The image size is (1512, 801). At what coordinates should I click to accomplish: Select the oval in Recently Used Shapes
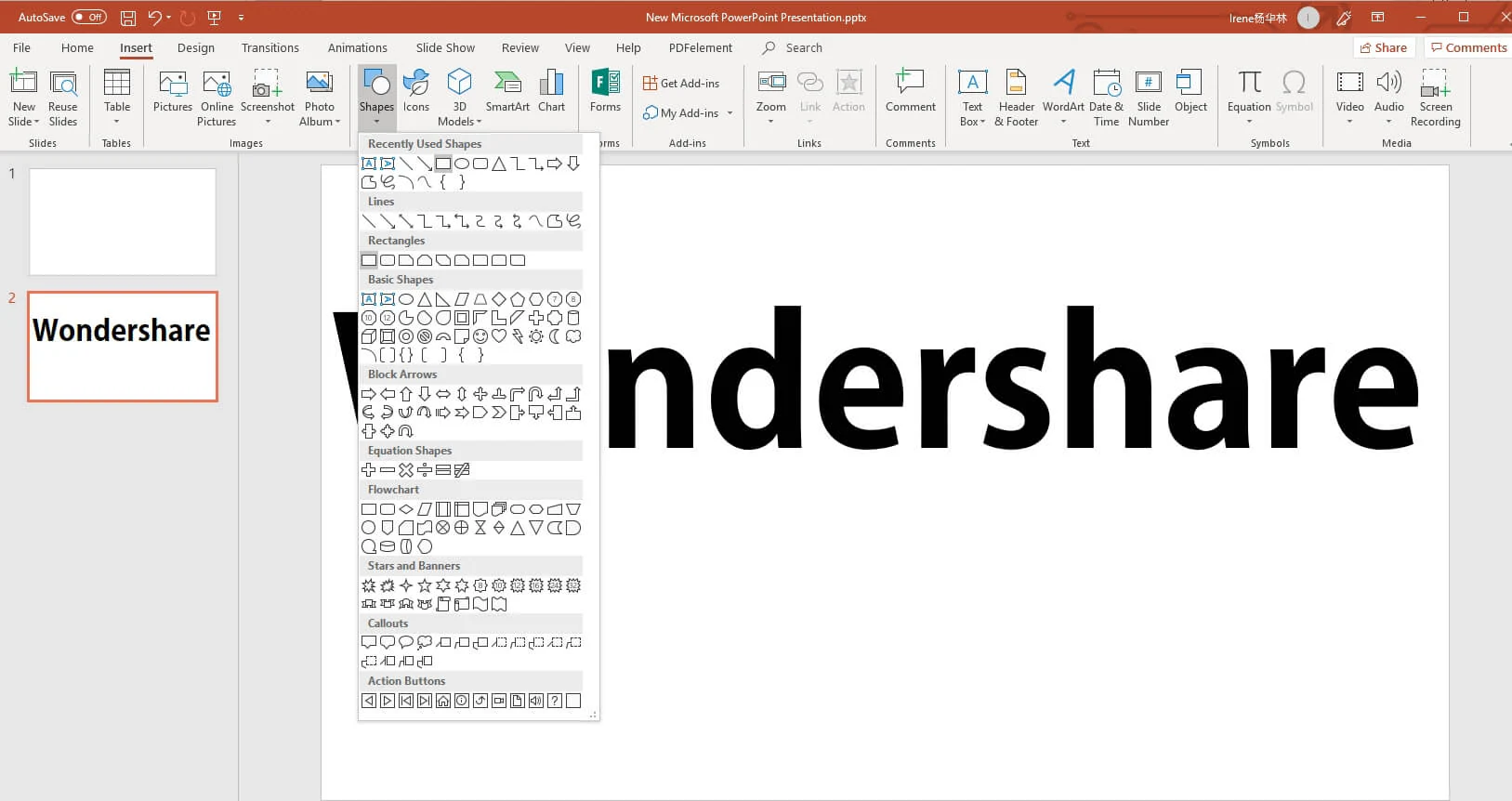[462, 164]
